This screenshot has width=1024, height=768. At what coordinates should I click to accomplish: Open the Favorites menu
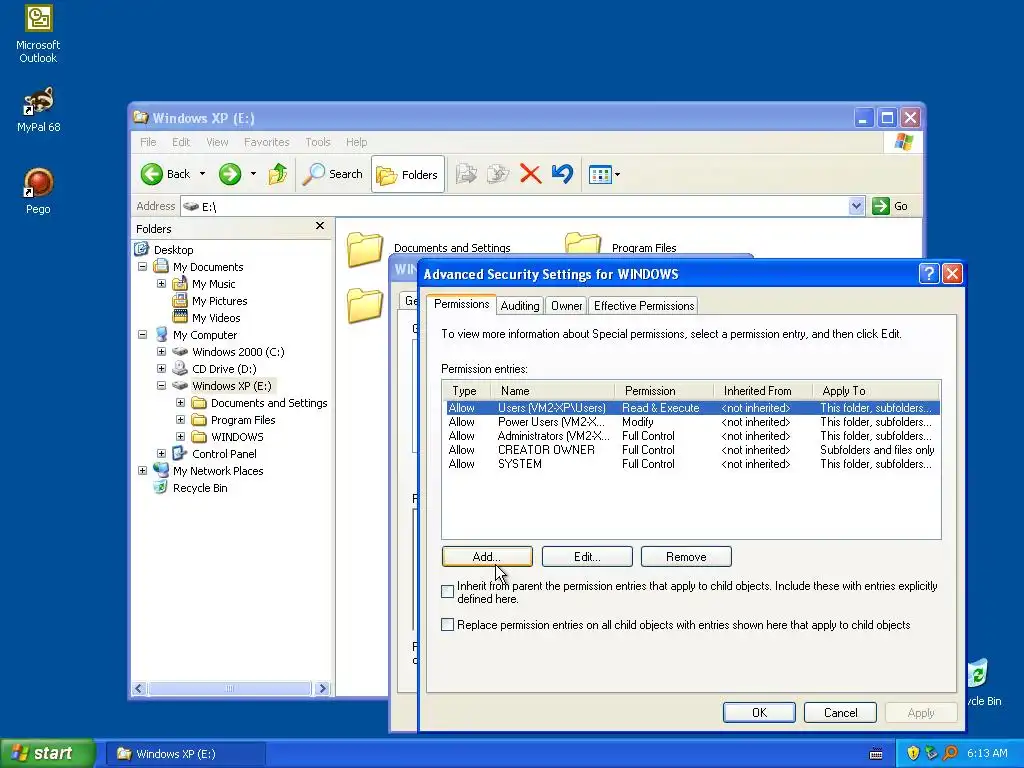pos(266,142)
